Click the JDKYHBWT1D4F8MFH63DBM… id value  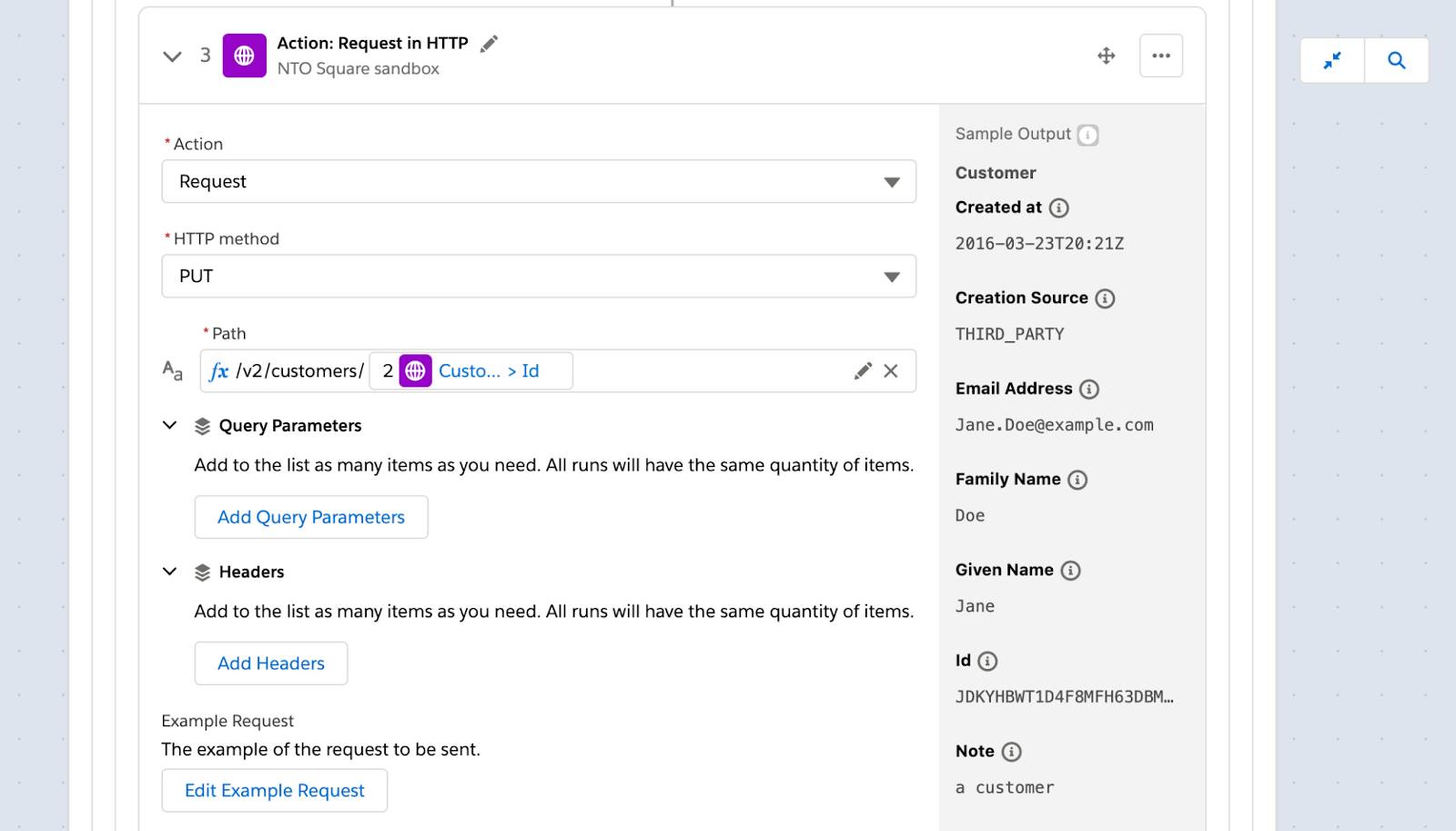click(1064, 697)
